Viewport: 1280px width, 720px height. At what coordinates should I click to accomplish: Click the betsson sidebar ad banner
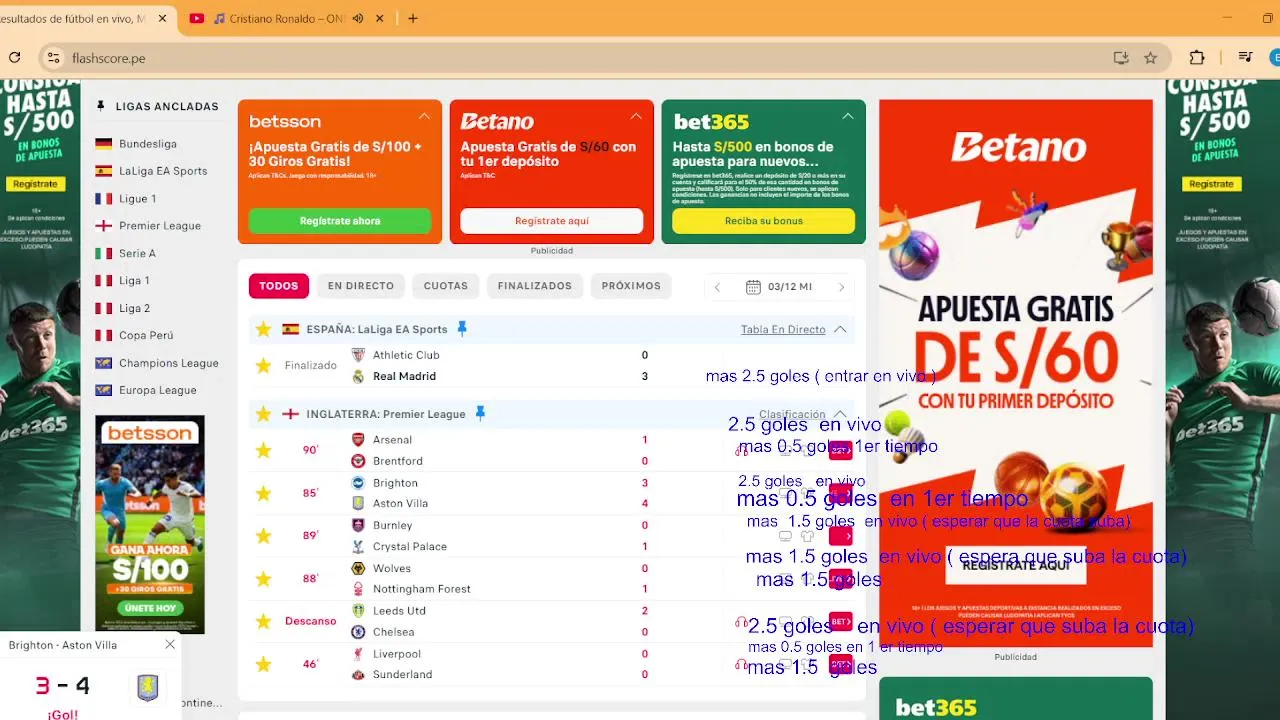pos(150,525)
